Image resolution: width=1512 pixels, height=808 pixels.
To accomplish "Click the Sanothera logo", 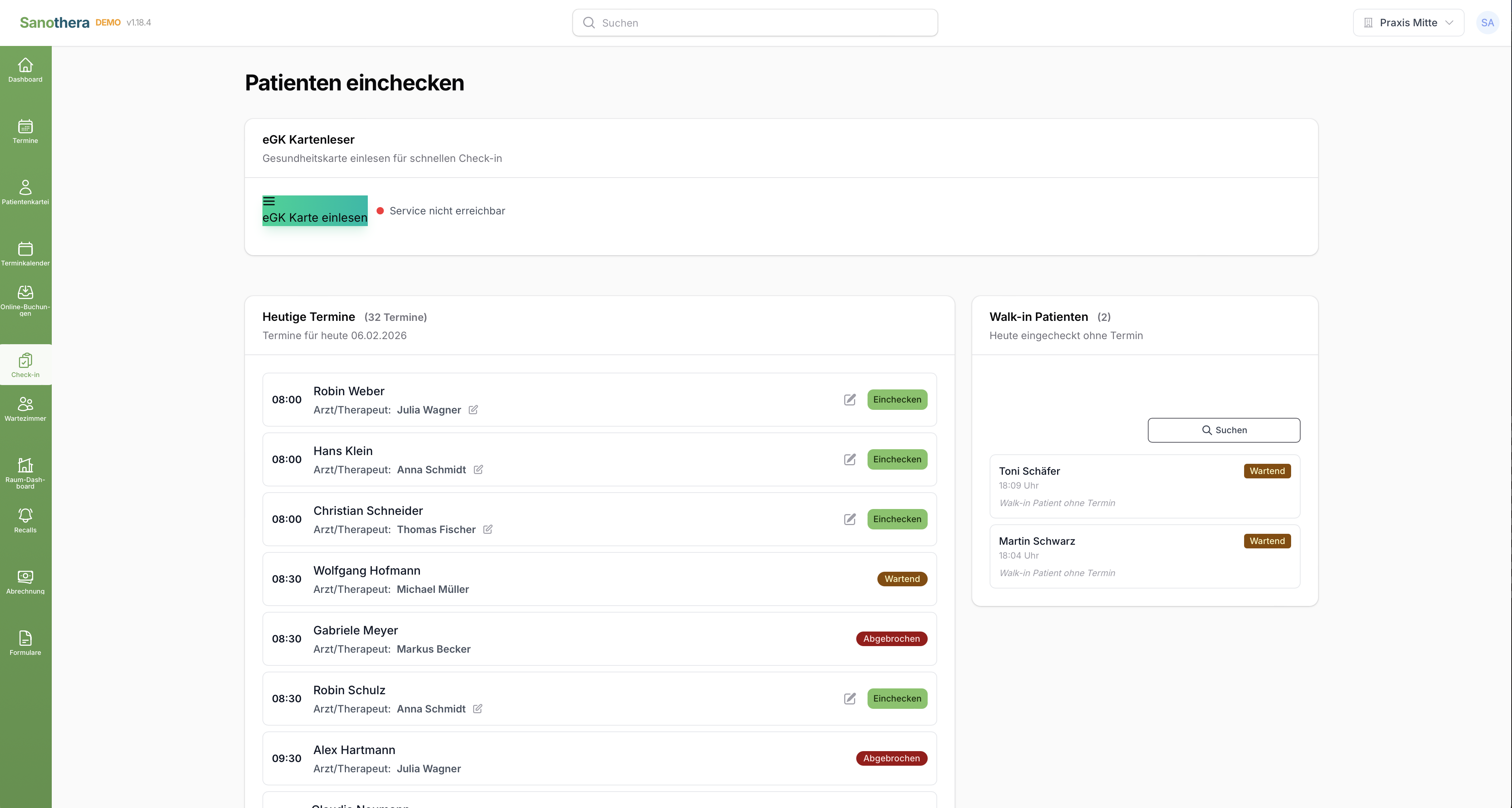I will [55, 22].
